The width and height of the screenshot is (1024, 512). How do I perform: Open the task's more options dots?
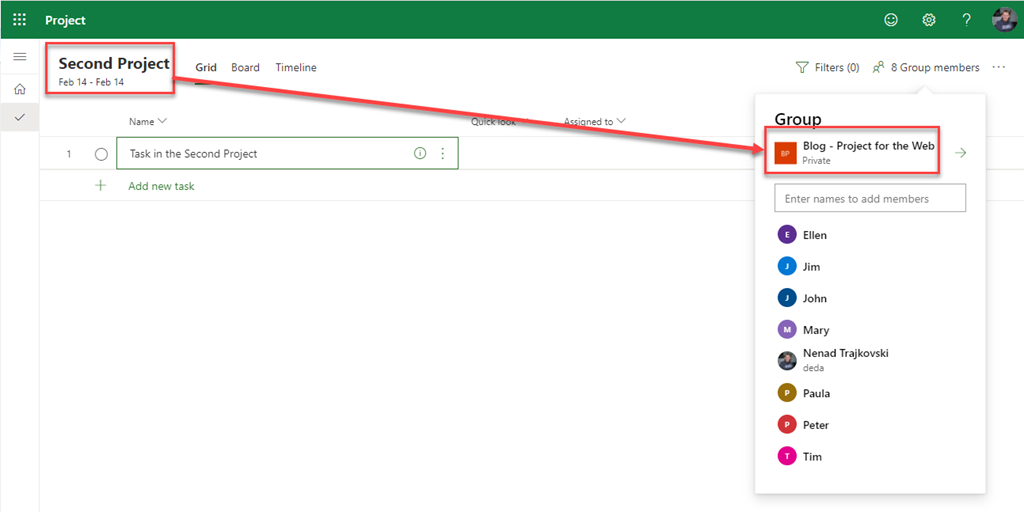click(x=442, y=154)
